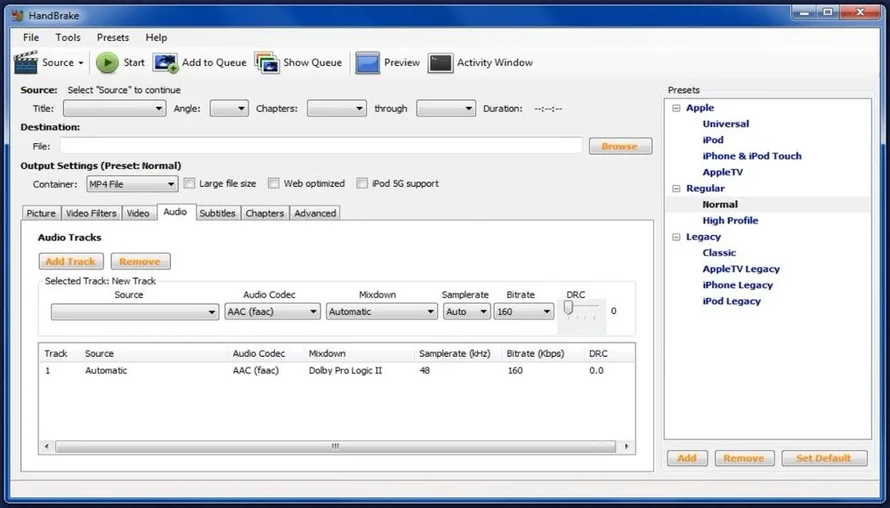Open the Chapters start dropdown
The image size is (890, 508).
coord(337,108)
